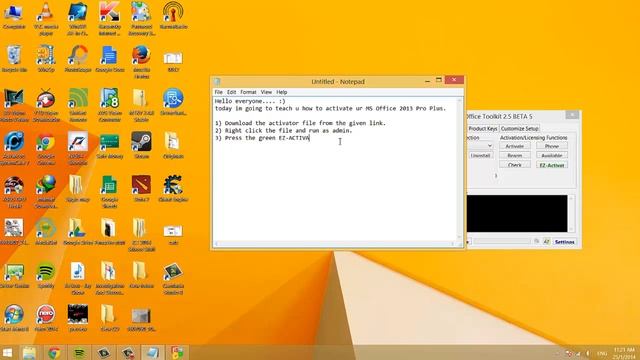The image size is (640, 360).
Task: Open the Google Sheets desktop shortcut
Action: (x=109, y=192)
